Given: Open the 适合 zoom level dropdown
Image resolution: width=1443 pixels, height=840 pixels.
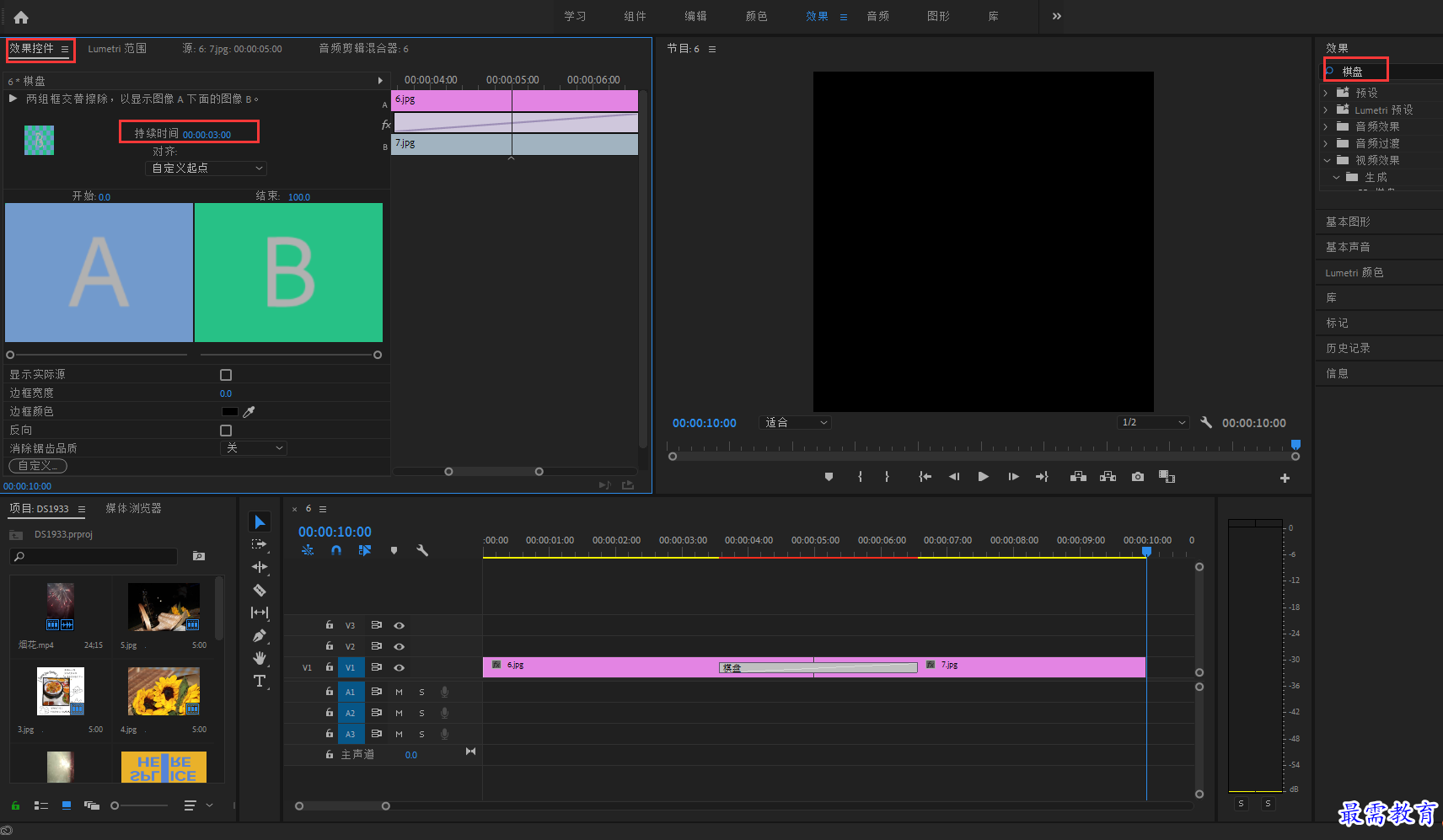Looking at the screenshot, I should click(796, 422).
